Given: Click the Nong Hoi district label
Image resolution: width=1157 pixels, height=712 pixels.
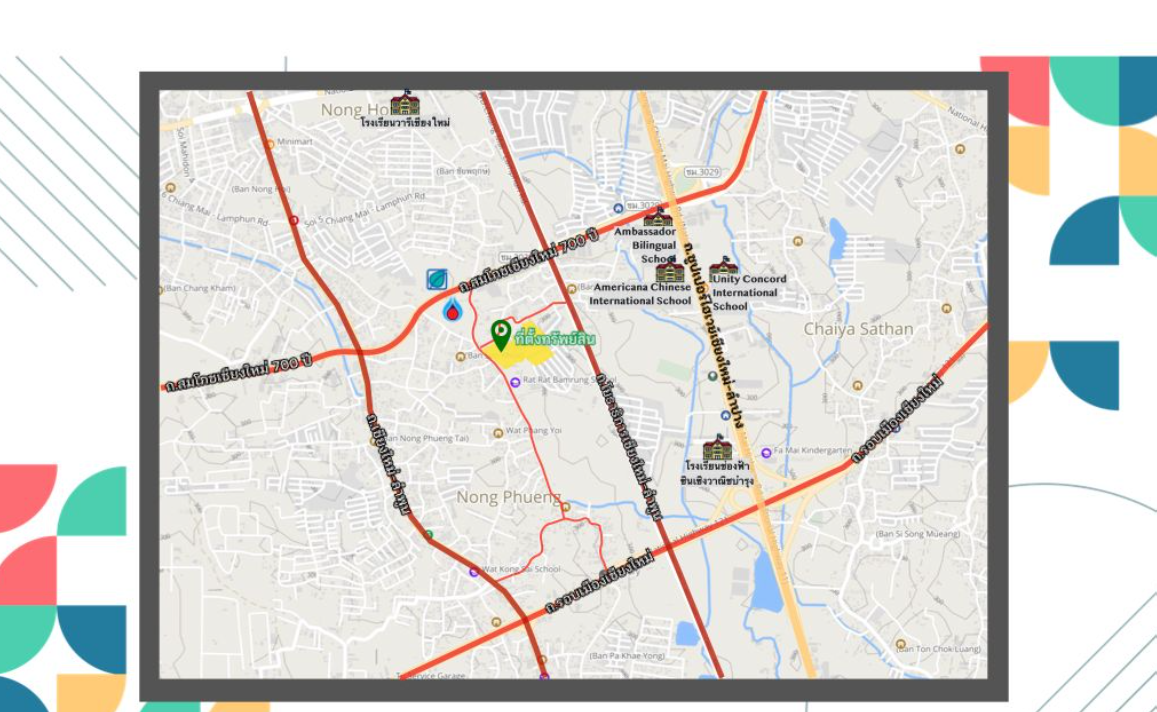Looking at the screenshot, I should 356,110.
